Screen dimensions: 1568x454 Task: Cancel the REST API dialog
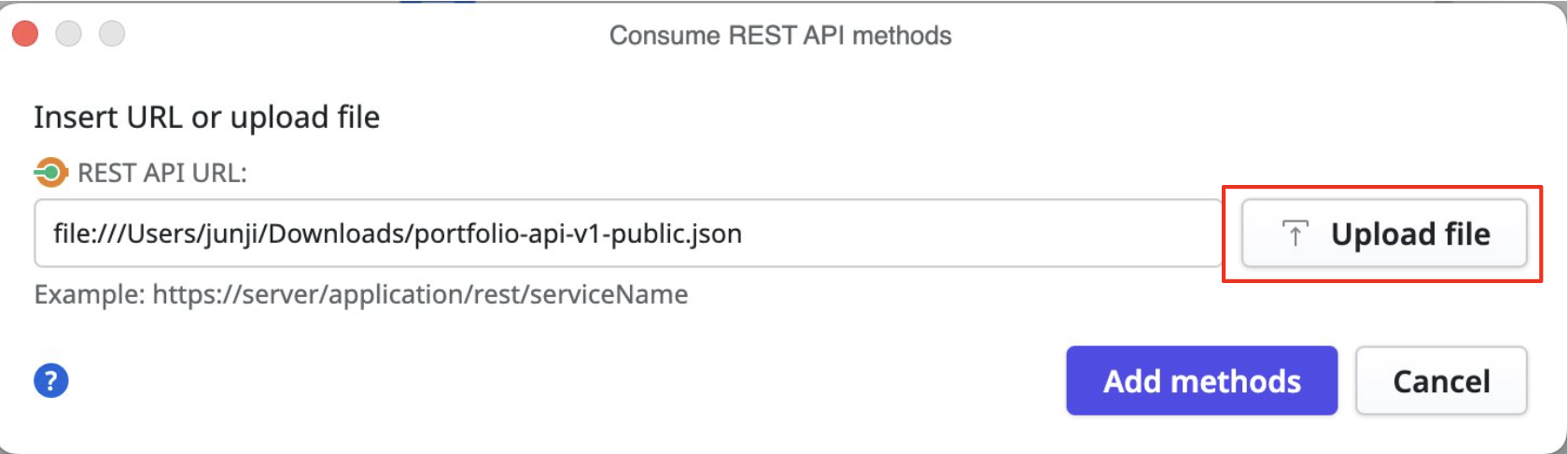pyautogui.click(x=1440, y=381)
